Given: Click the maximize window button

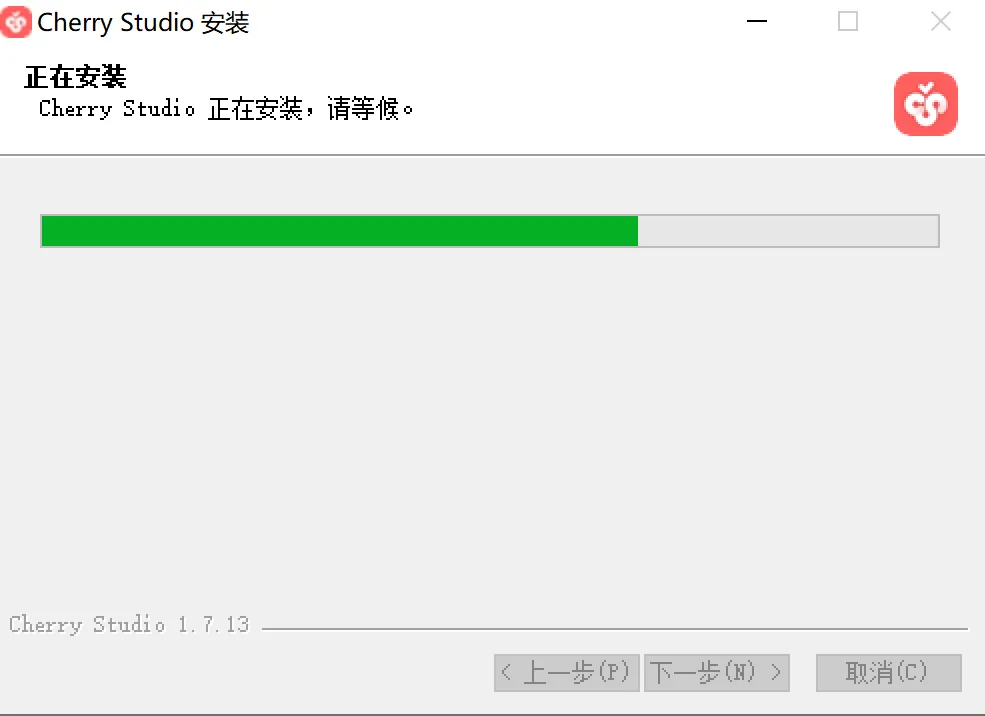Looking at the screenshot, I should [x=848, y=21].
